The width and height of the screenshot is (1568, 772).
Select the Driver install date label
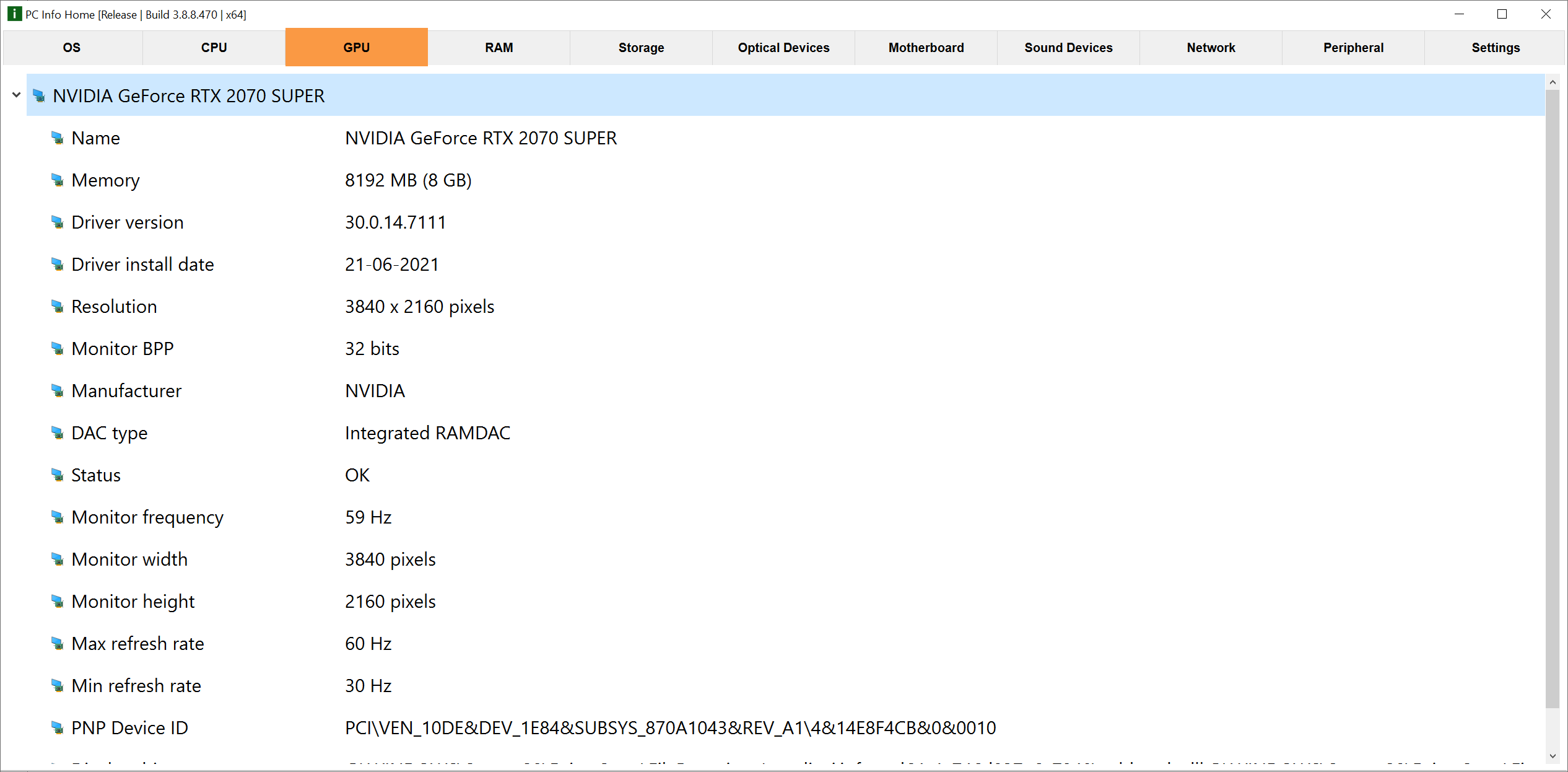tap(143, 265)
